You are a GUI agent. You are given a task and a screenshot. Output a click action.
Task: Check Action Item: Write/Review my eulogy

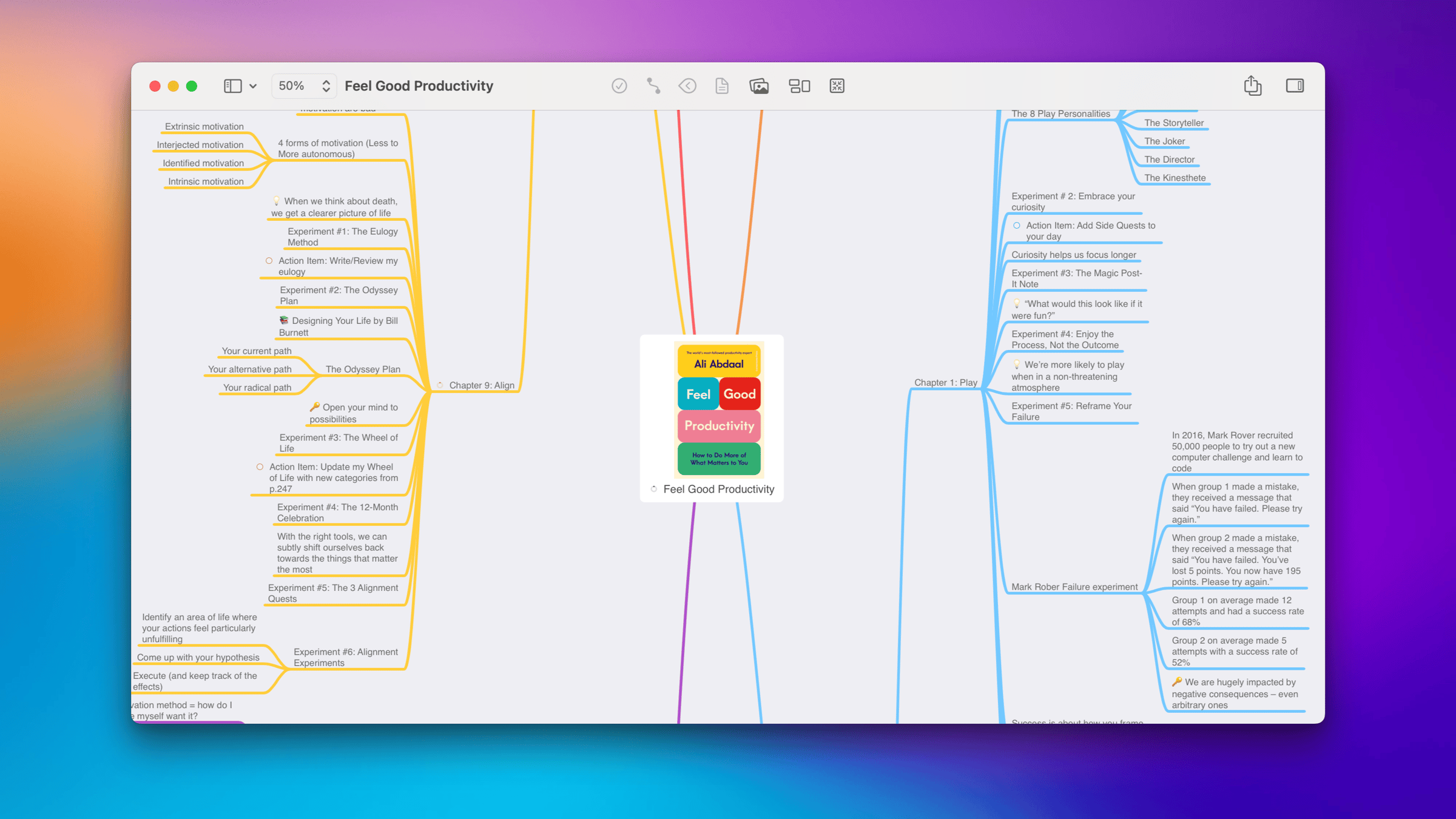point(269,261)
